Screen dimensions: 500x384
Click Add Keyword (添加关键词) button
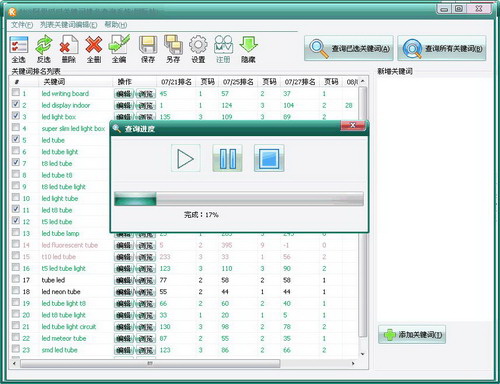(412, 334)
